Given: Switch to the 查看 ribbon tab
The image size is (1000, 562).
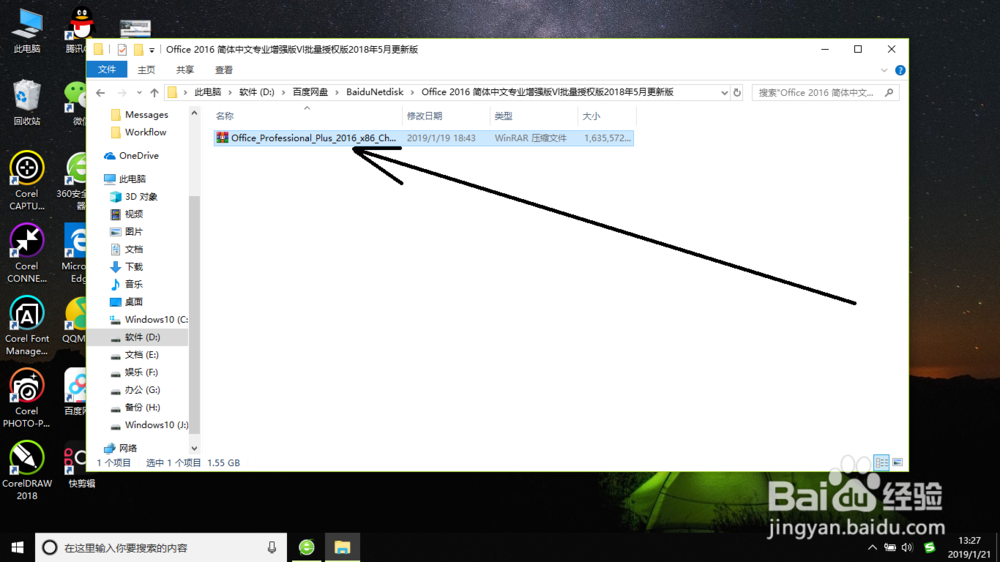Looking at the screenshot, I should tap(224, 70).
